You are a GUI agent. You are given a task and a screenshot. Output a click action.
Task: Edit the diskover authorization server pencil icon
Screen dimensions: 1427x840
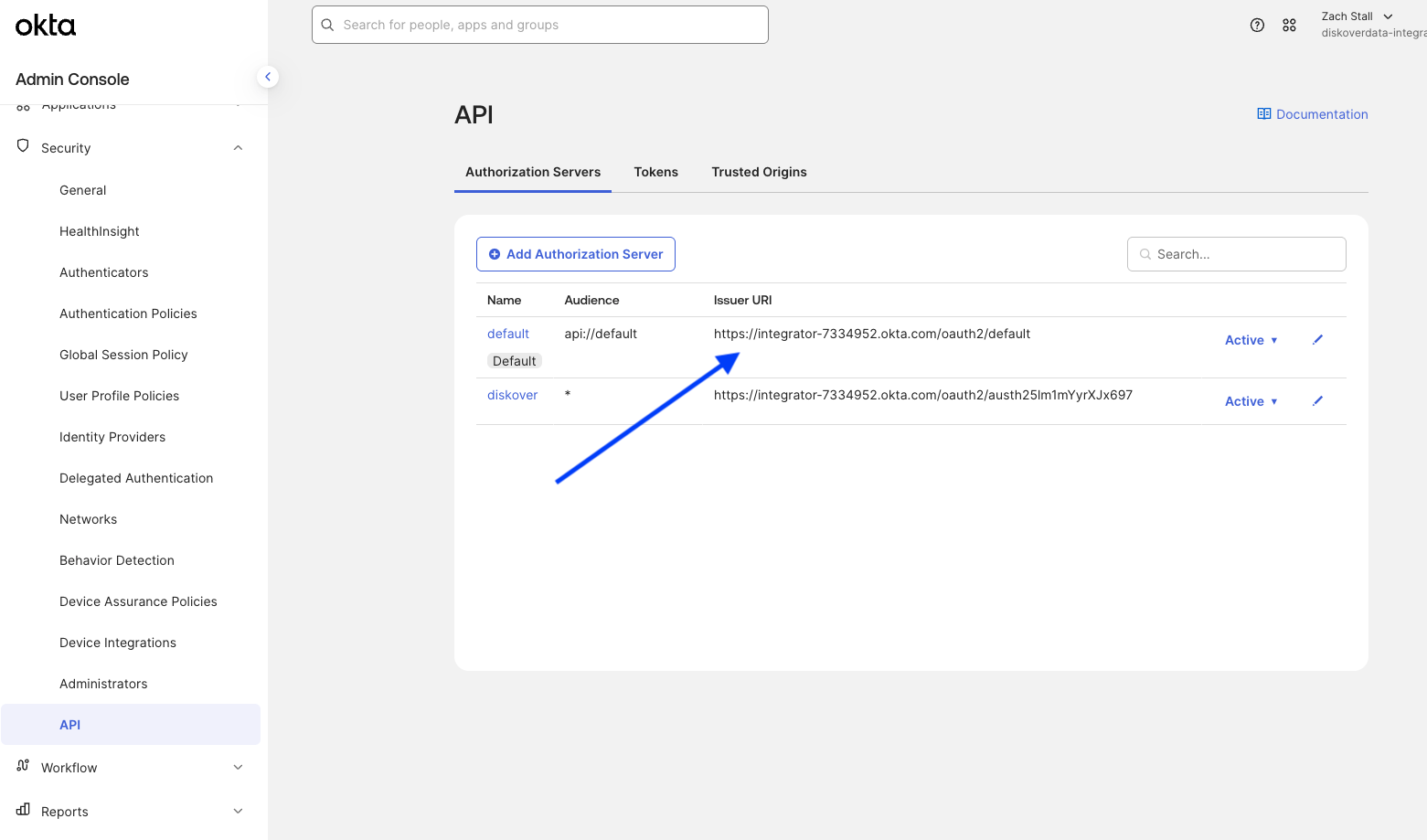[1317, 401]
